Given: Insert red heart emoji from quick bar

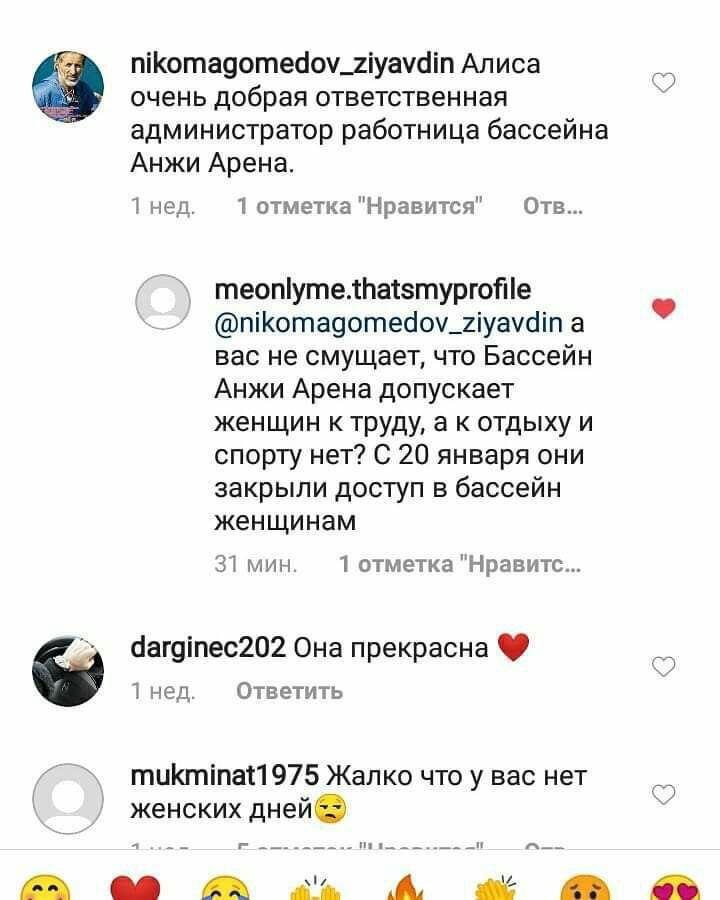Looking at the screenshot, I should (135, 889).
